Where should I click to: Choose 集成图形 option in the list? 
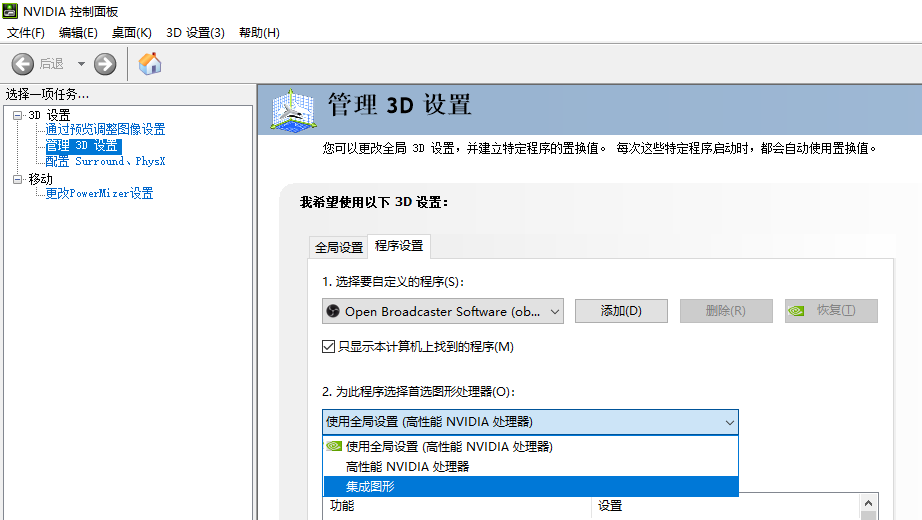[x=531, y=486]
